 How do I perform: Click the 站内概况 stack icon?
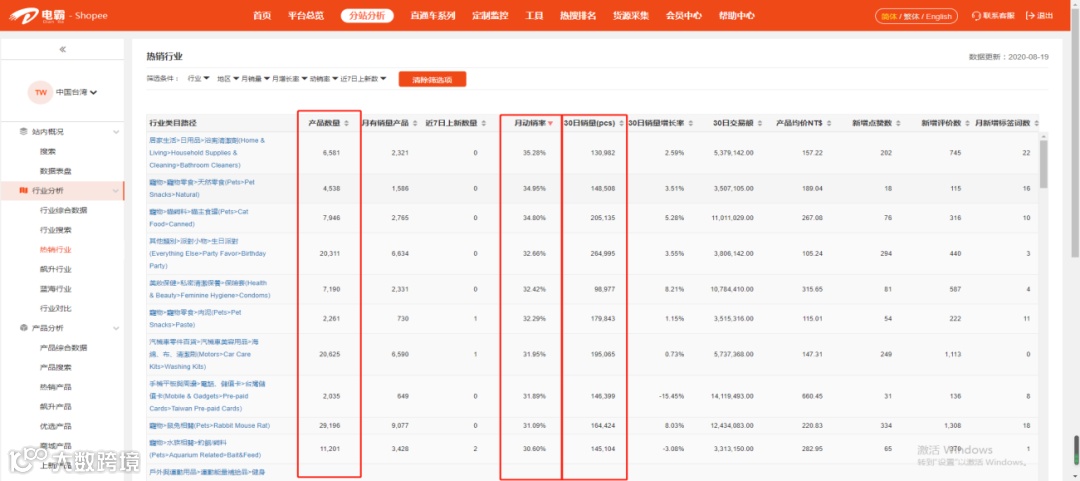[x=25, y=132]
